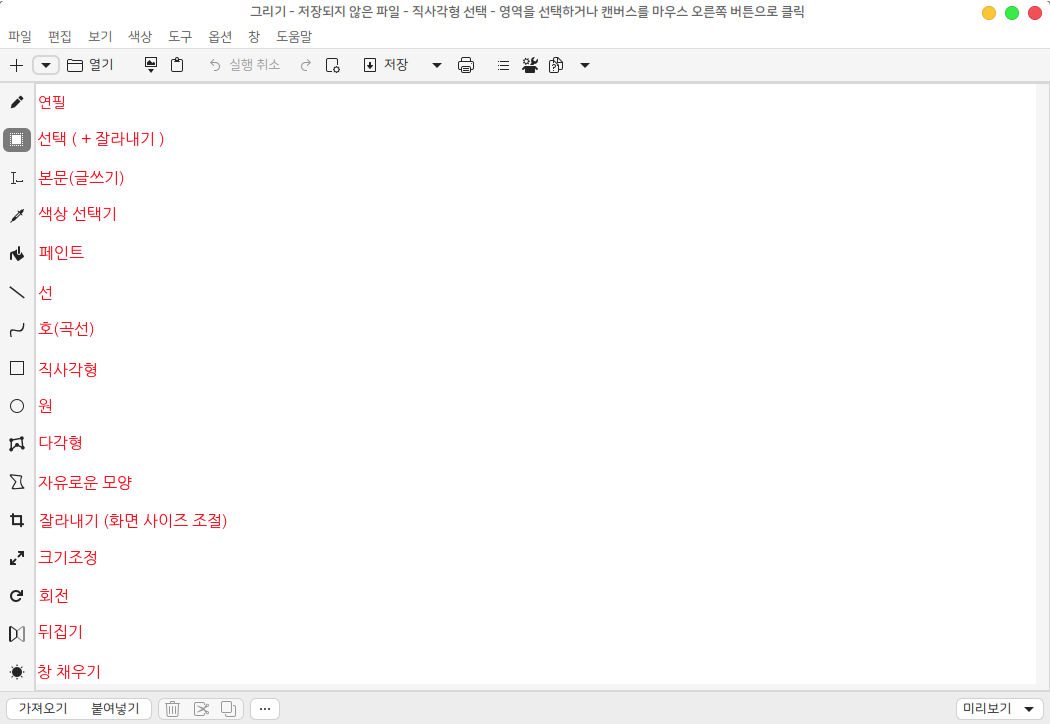The height and width of the screenshot is (724, 1050).
Task: Select the rotate (회전) tool icon
Action: click(x=17, y=596)
